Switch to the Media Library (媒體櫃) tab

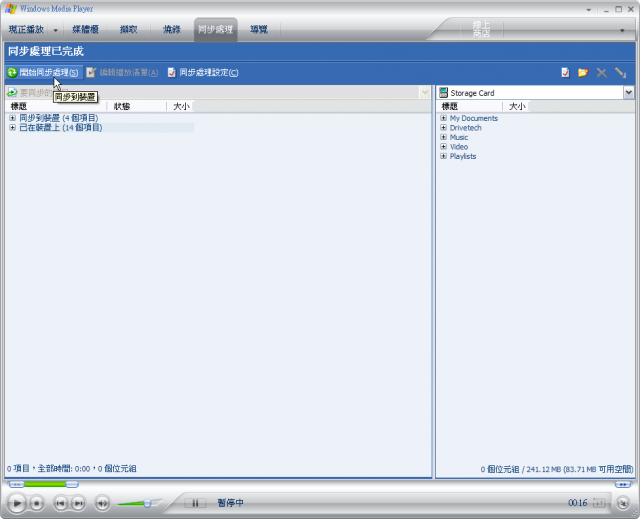point(85,29)
